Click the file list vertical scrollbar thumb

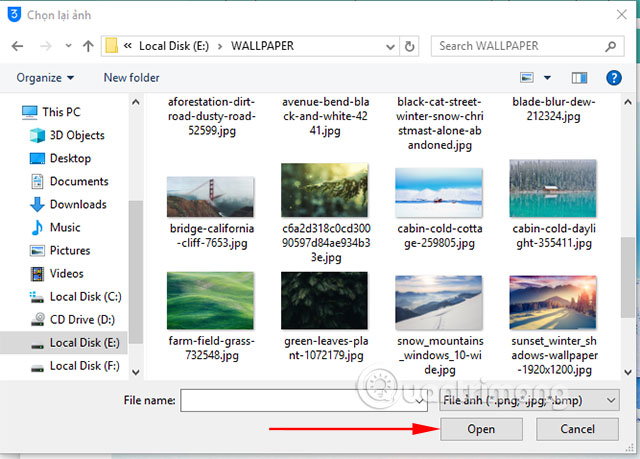coord(628,277)
